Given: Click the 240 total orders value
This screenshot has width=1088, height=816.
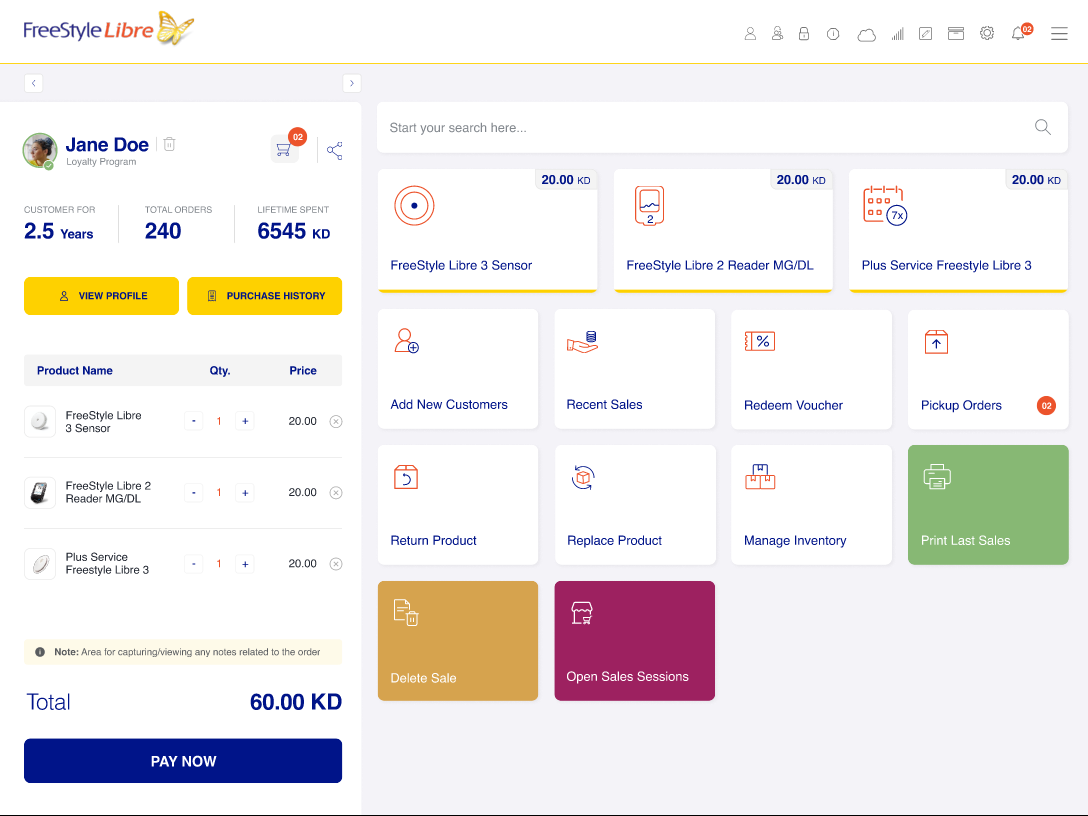Looking at the screenshot, I should [x=163, y=231].
